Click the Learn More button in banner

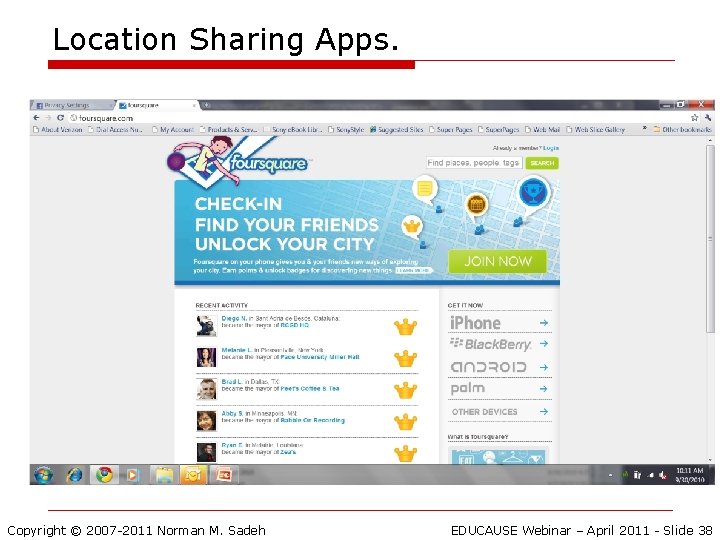pyautogui.click(x=414, y=270)
